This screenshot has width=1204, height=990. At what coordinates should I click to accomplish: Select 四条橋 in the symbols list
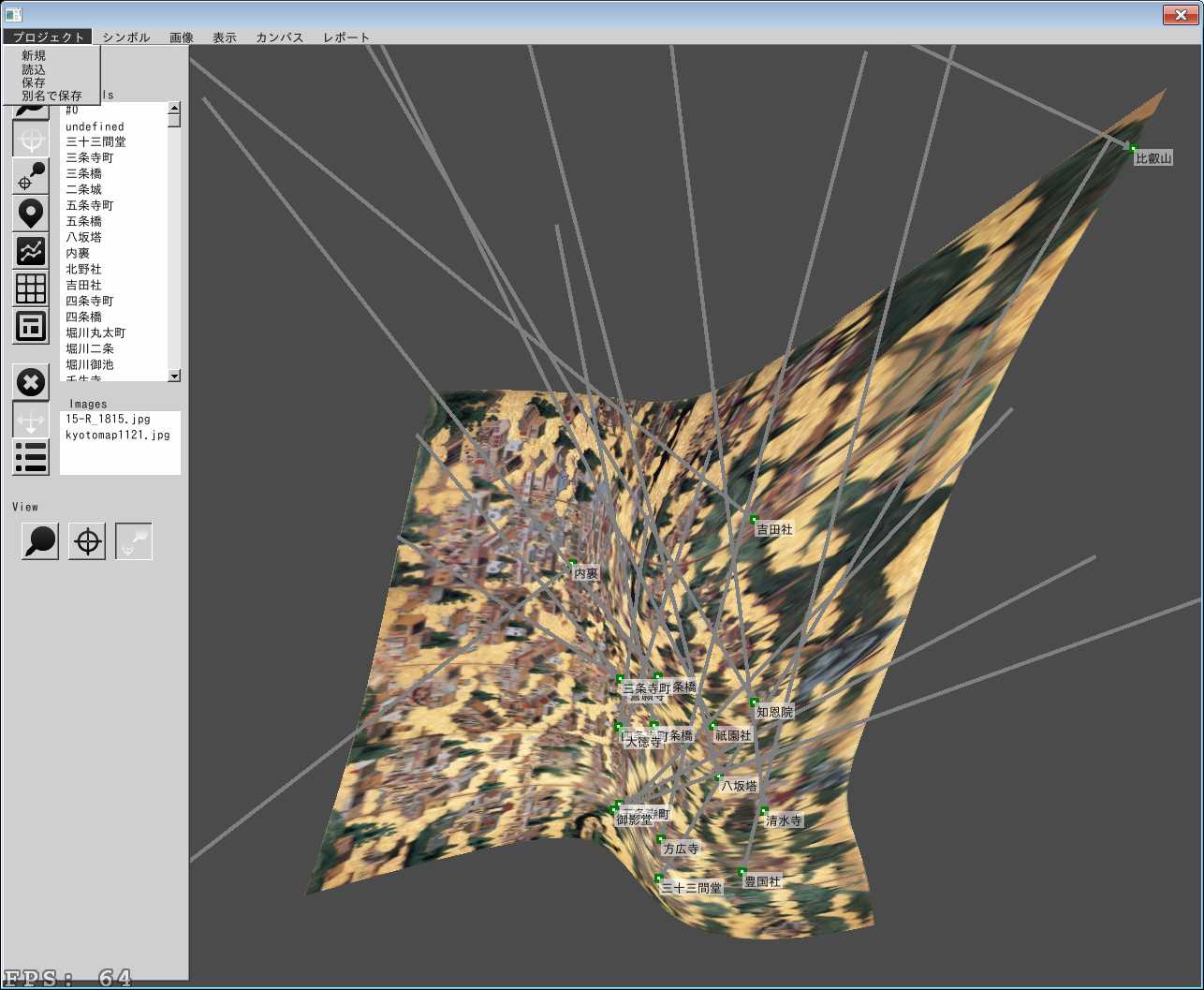[x=113, y=318]
